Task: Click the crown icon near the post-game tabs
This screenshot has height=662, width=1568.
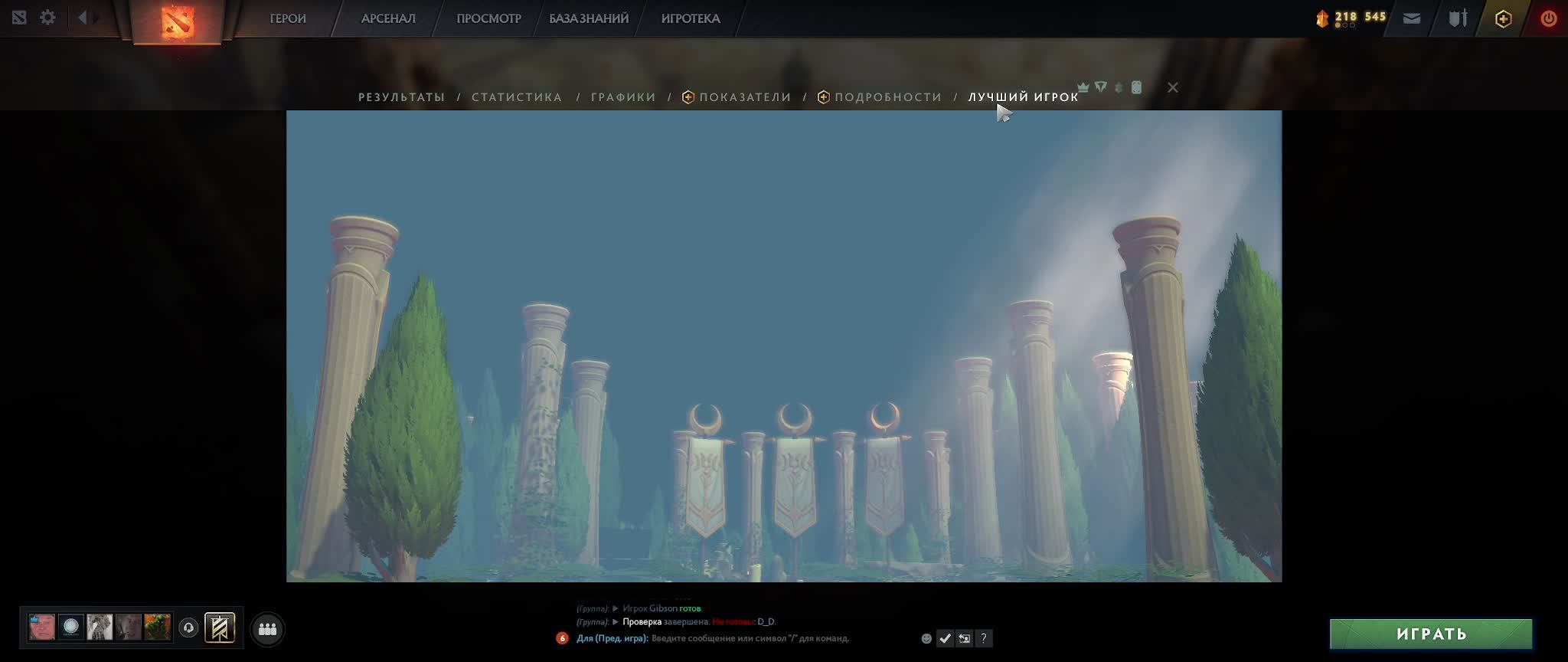Action: (x=1083, y=87)
